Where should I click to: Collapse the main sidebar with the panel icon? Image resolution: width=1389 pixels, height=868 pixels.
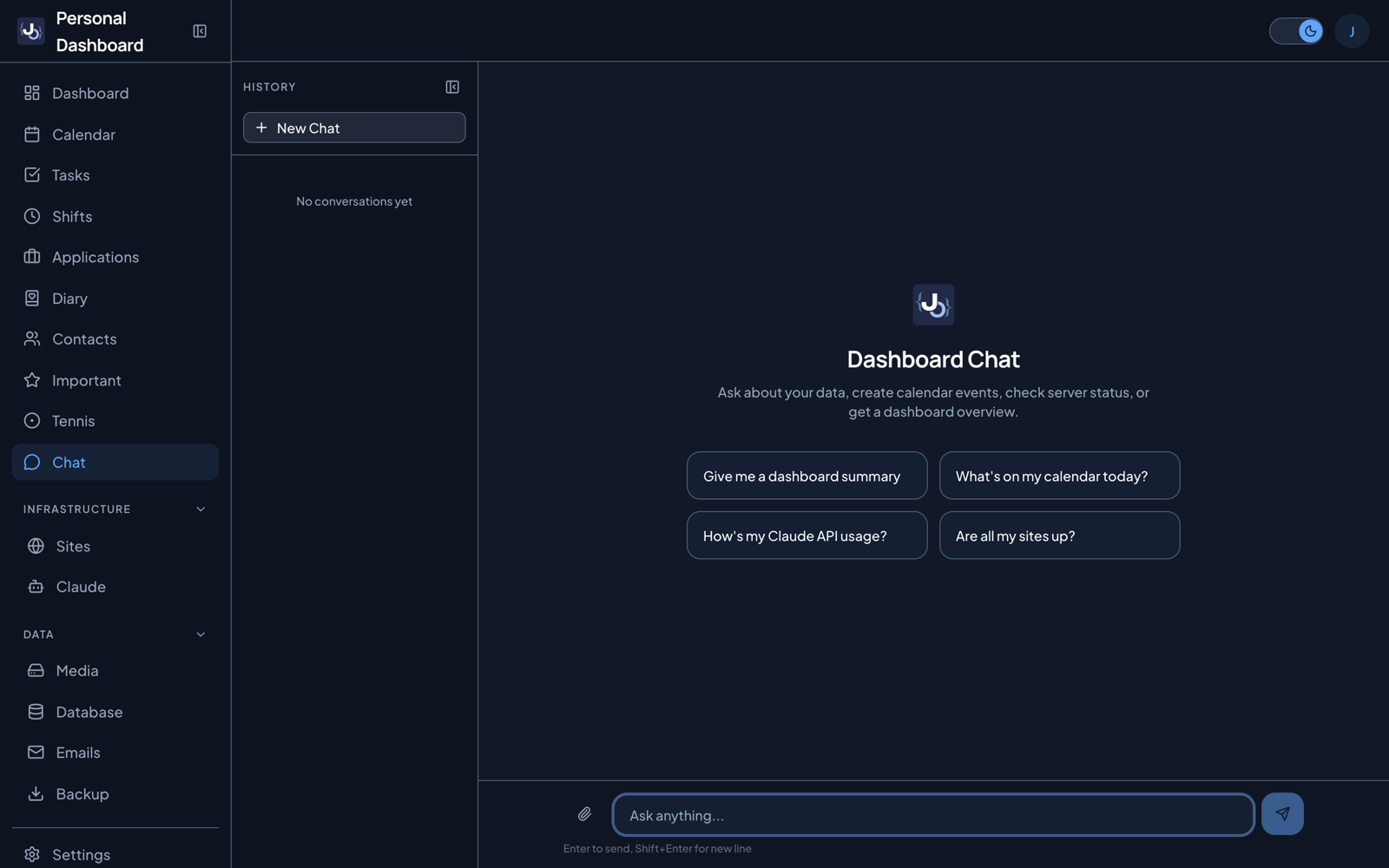(200, 31)
